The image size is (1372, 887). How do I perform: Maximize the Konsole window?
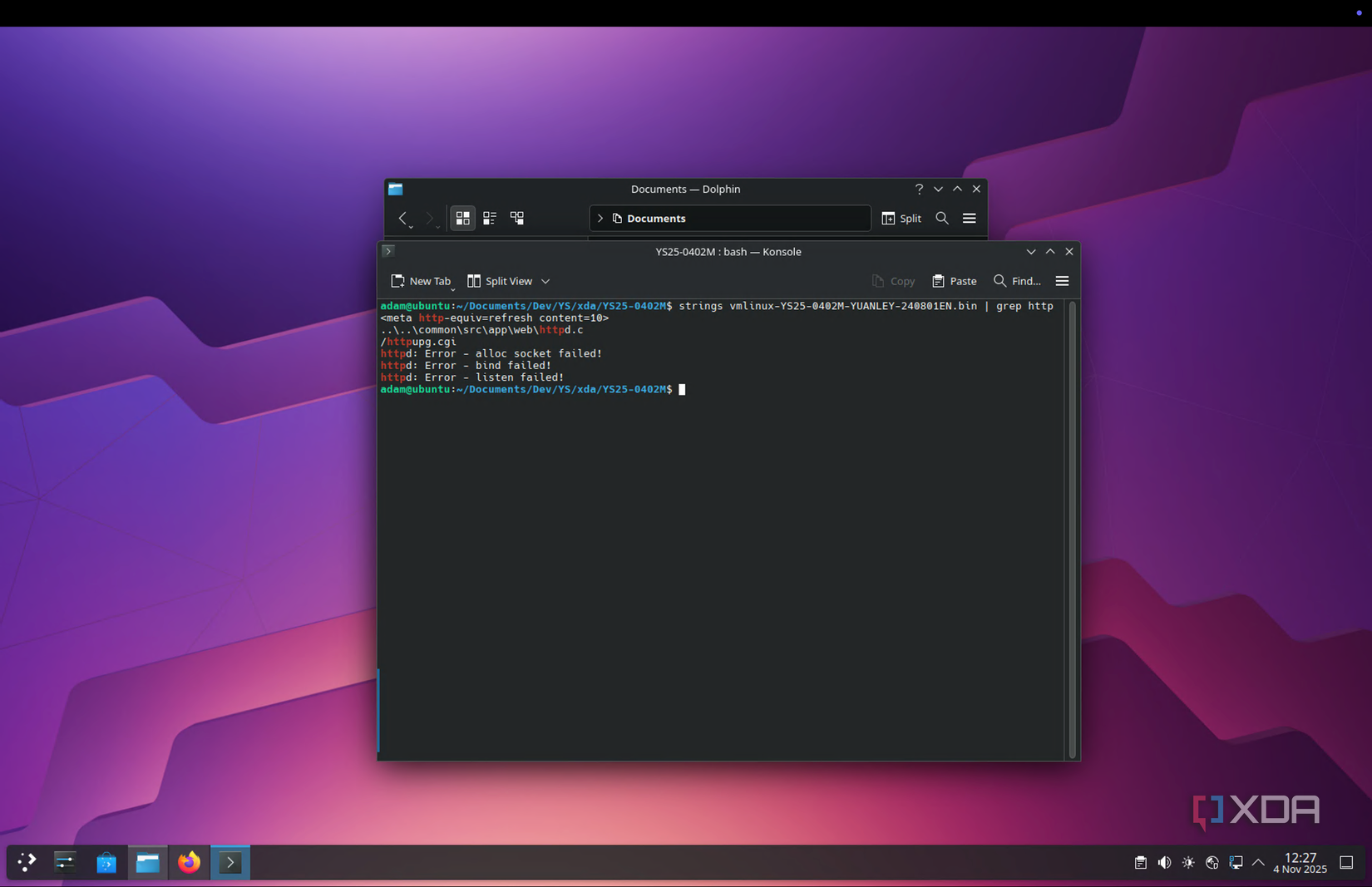(1050, 252)
